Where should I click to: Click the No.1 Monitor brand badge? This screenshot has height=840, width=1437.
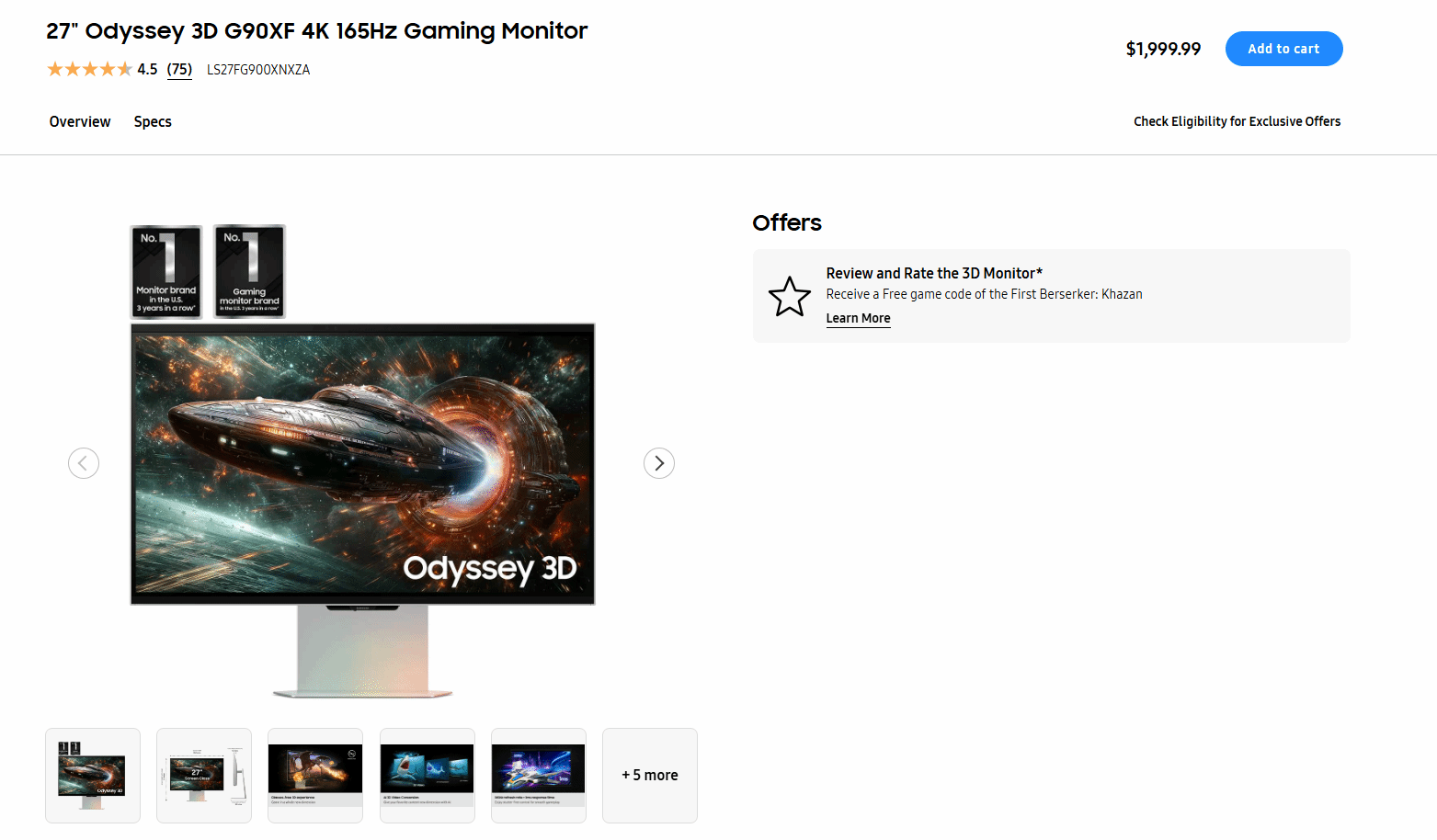click(x=166, y=271)
